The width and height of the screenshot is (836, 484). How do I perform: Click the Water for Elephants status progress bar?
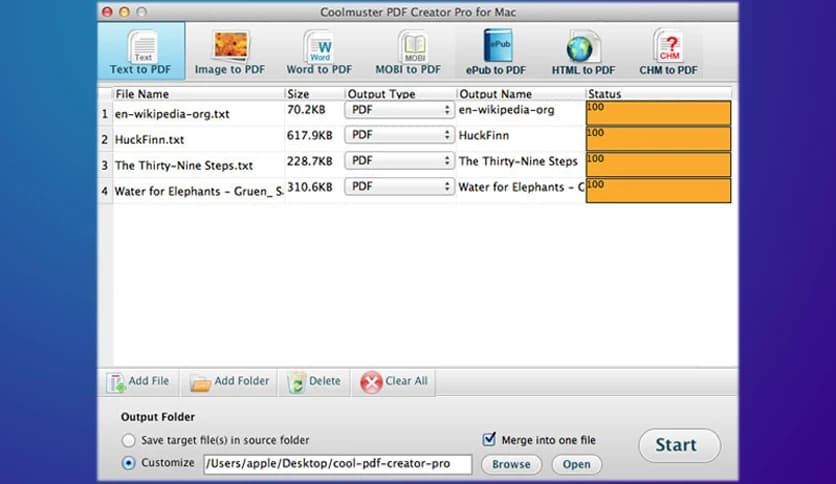[658, 190]
